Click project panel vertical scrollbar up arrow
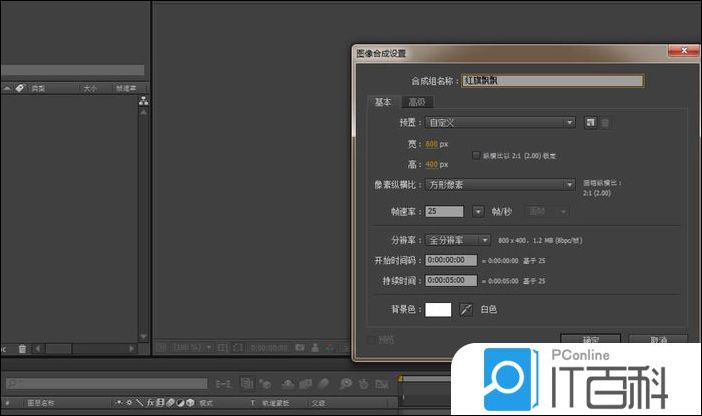Viewport: 702px width, 416px height. click(x=143, y=112)
